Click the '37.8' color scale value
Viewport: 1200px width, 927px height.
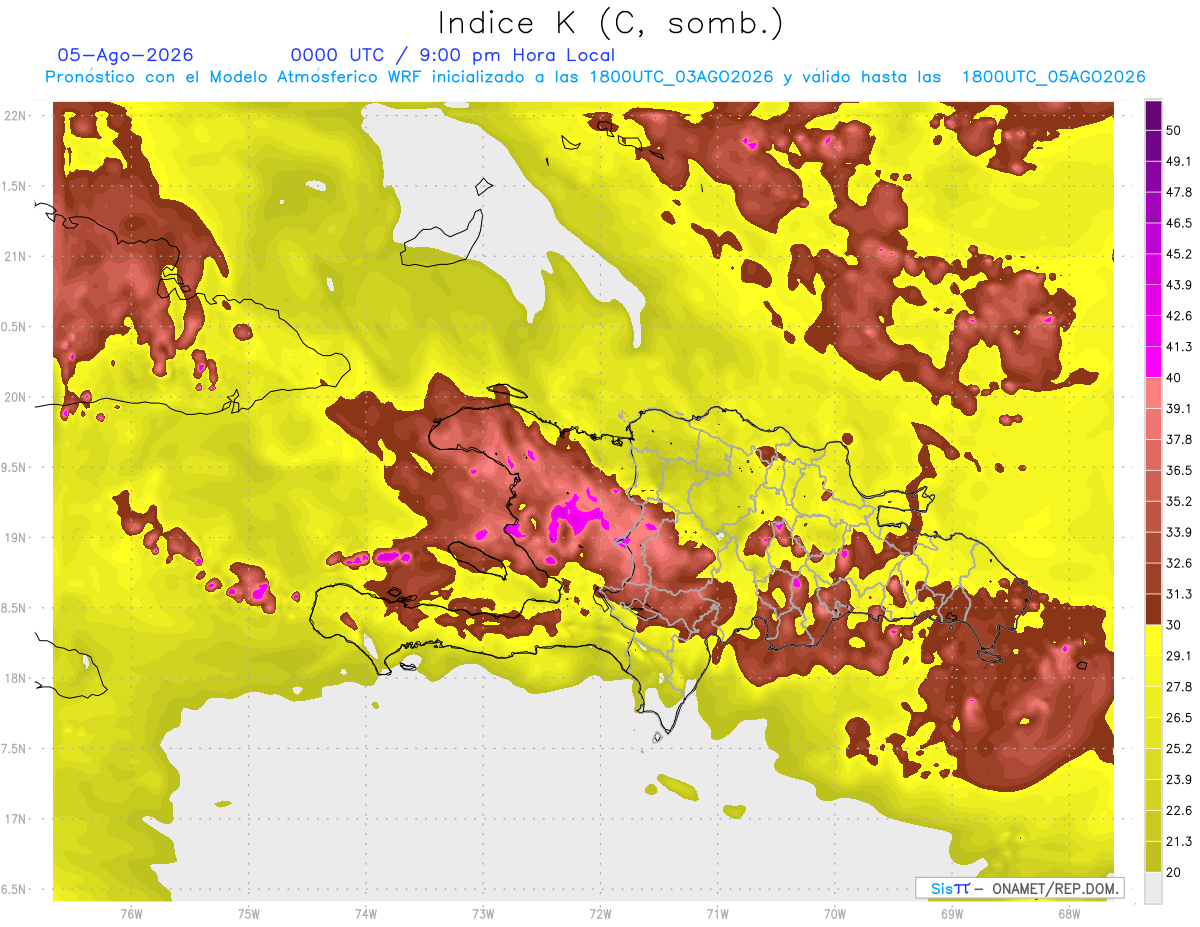click(1178, 440)
